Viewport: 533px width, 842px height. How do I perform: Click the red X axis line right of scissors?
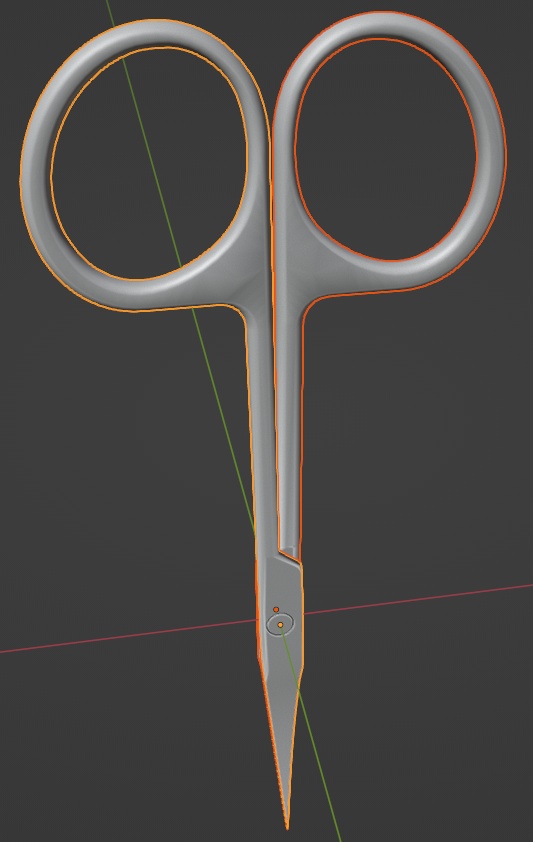pos(419,599)
